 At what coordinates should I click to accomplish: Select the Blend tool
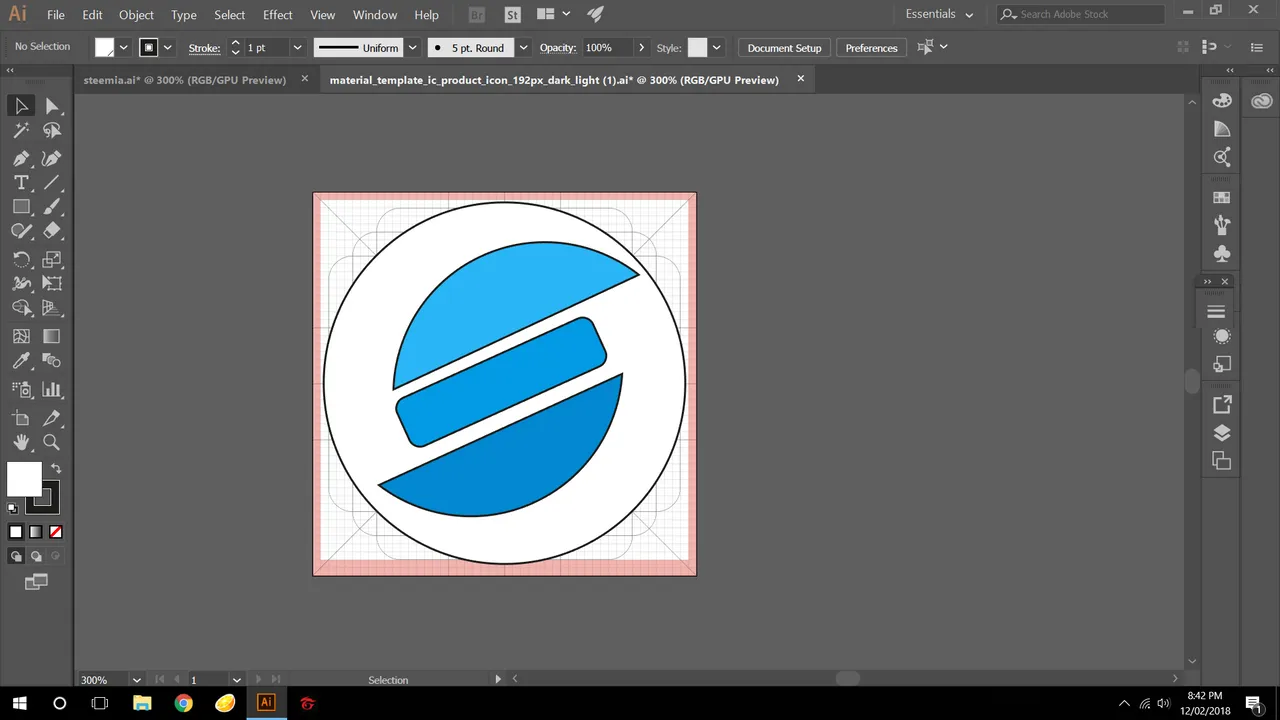52,361
